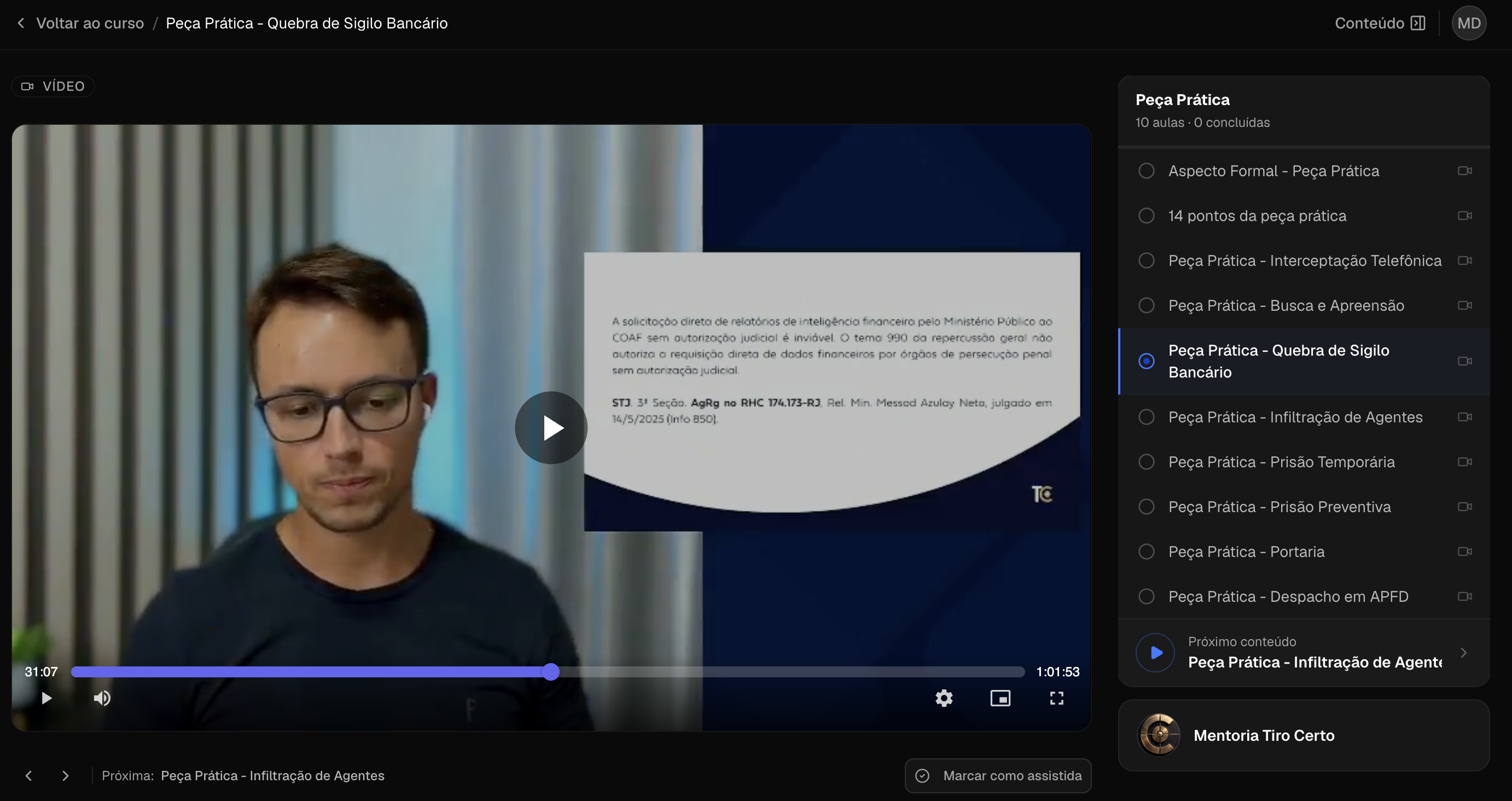Click the 31:07 current time text
Image resolution: width=1512 pixels, height=801 pixels.
tap(41, 671)
